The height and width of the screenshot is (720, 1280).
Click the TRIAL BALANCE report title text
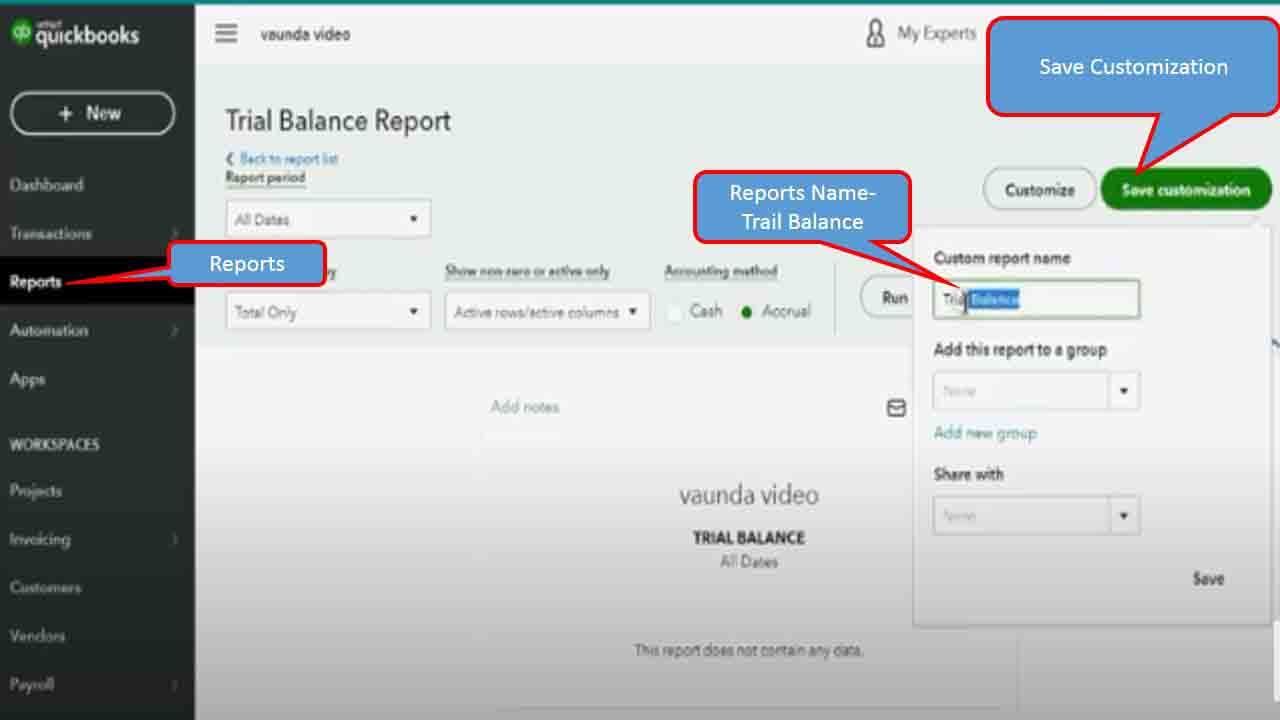(x=749, y=538)
